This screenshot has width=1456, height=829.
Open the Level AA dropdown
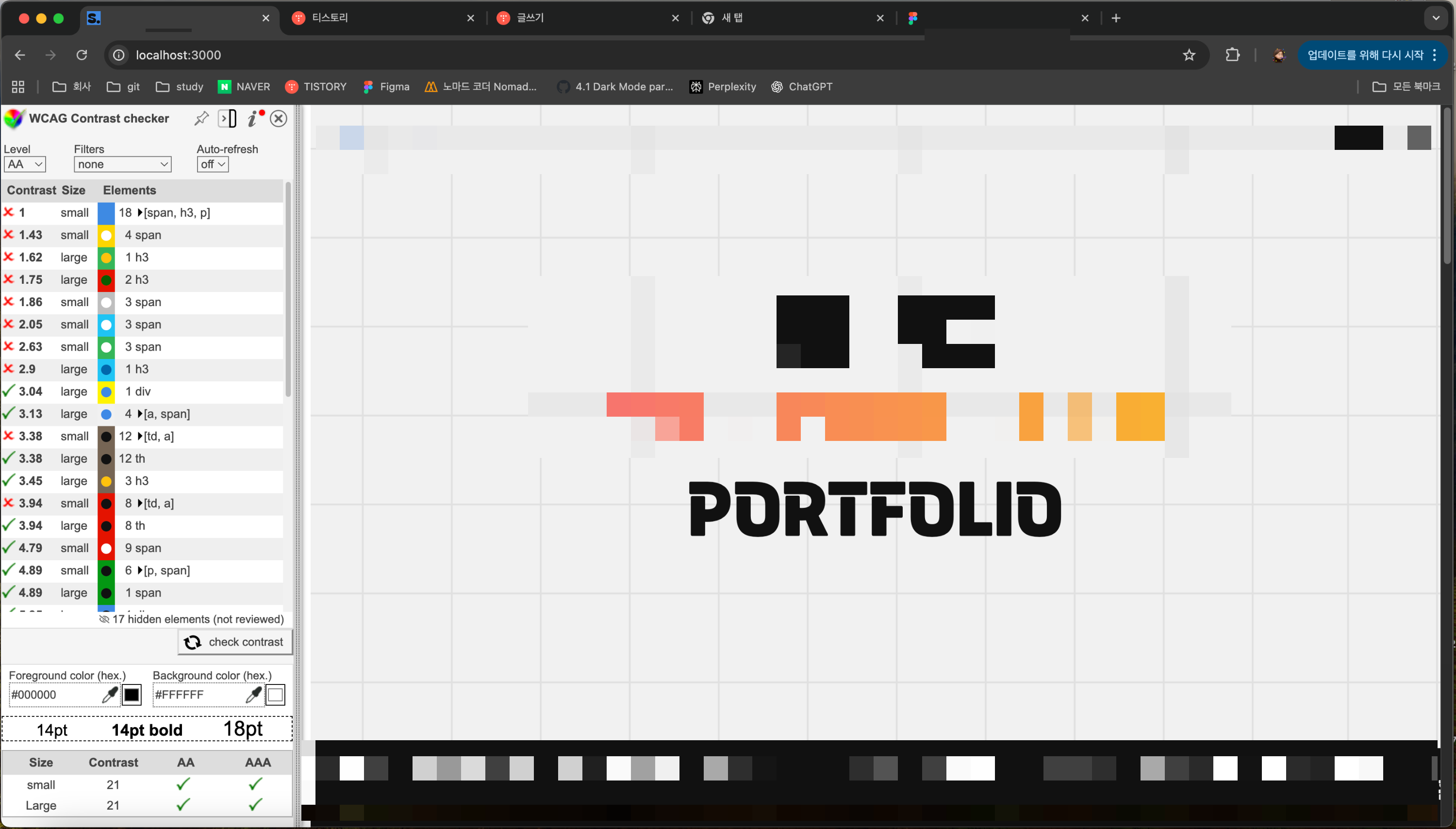pyautogui.click(x=24, y=164)
